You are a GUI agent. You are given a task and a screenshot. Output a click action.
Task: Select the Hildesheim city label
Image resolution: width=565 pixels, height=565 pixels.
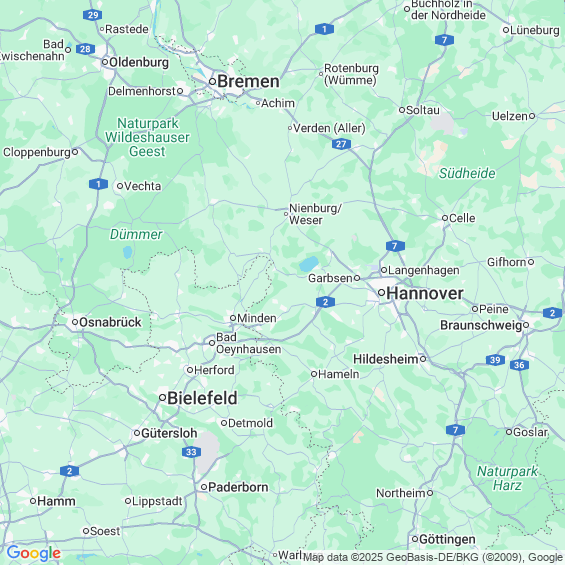point(386,359)
